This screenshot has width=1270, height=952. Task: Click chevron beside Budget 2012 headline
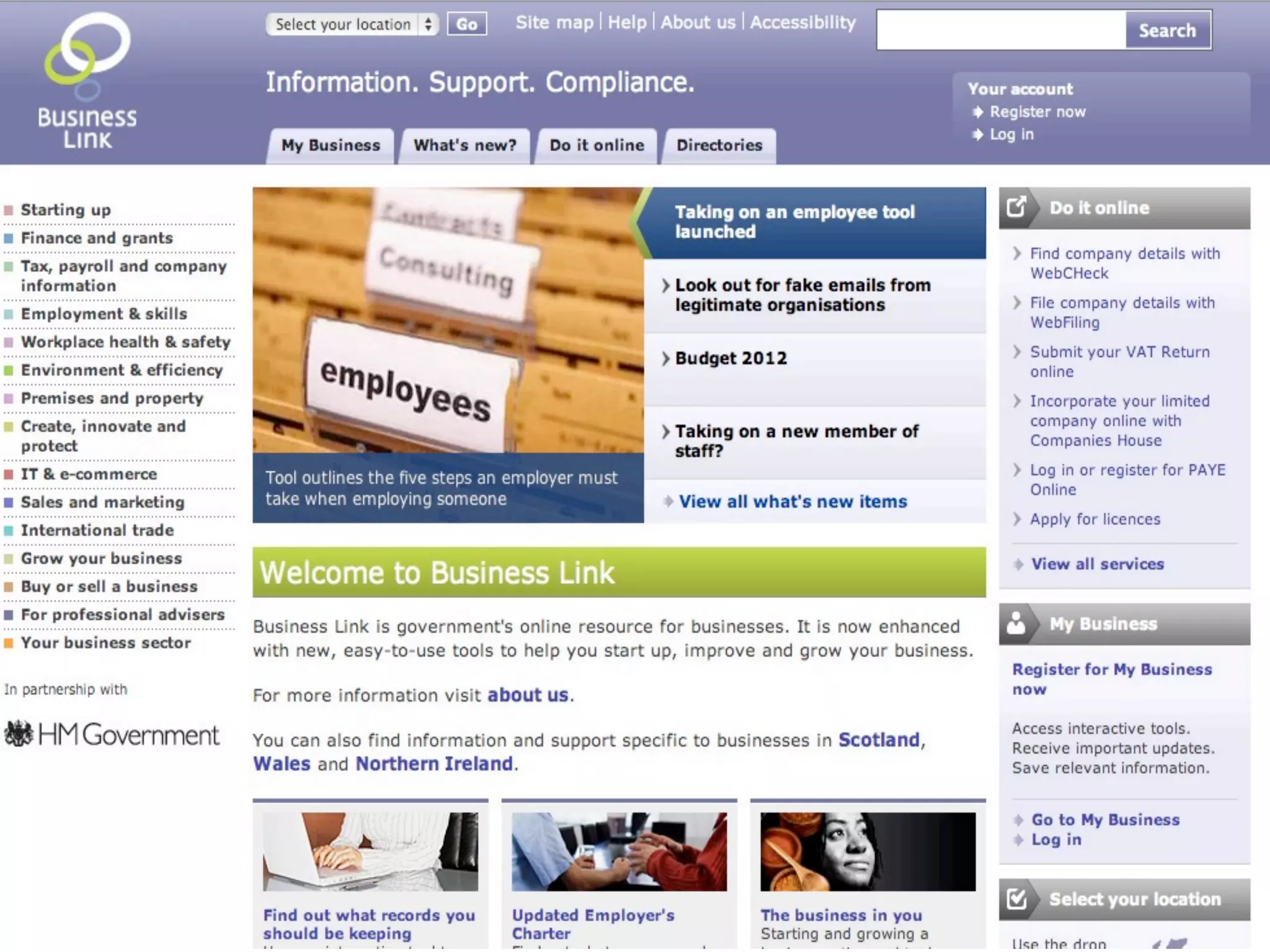click(x=665, y=358)
